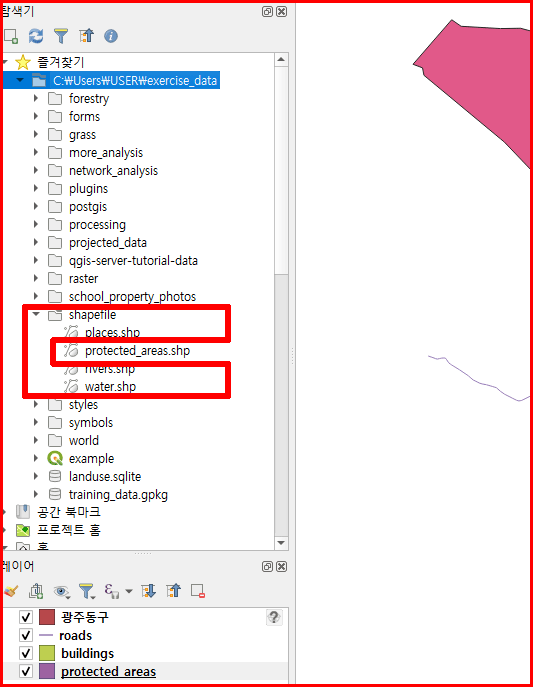Float the Layers panel

pos(267,567)
